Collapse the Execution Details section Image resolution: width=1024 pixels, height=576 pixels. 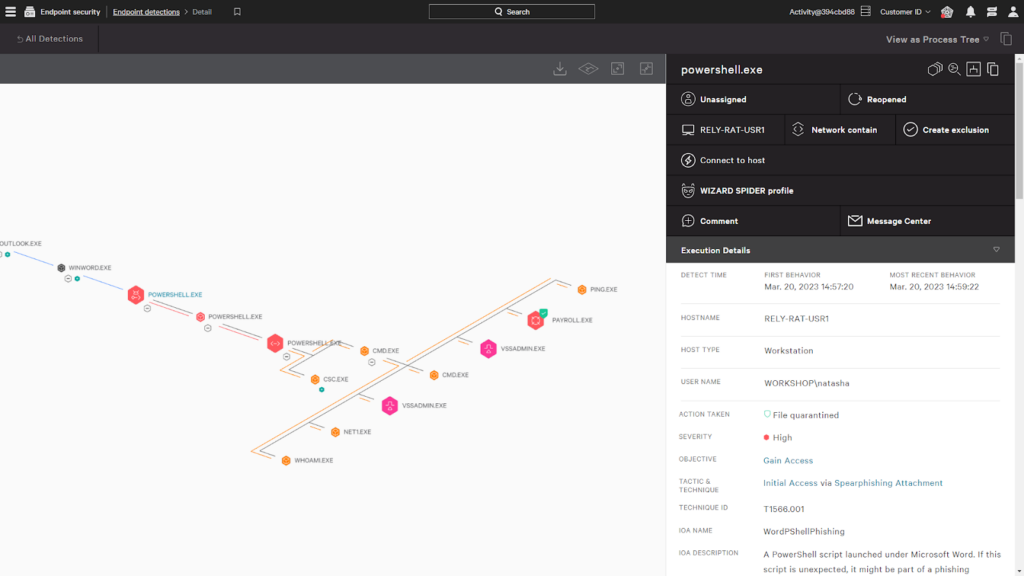pyautogui.click(x=996, y=250)
